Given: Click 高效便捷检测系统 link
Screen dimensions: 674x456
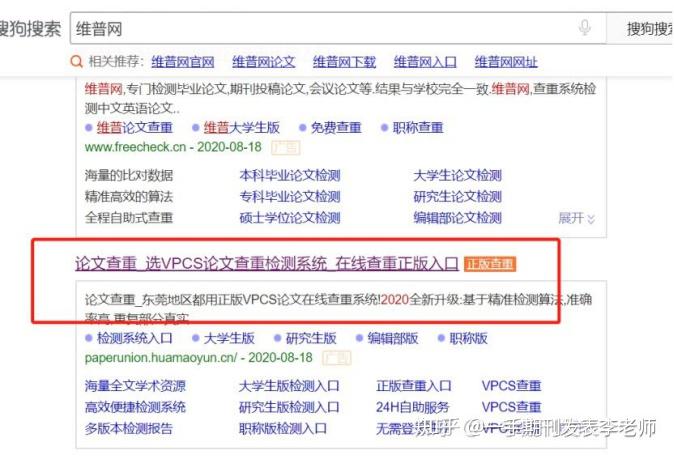Looking at the screenshot, I should (x=135, y=407).
